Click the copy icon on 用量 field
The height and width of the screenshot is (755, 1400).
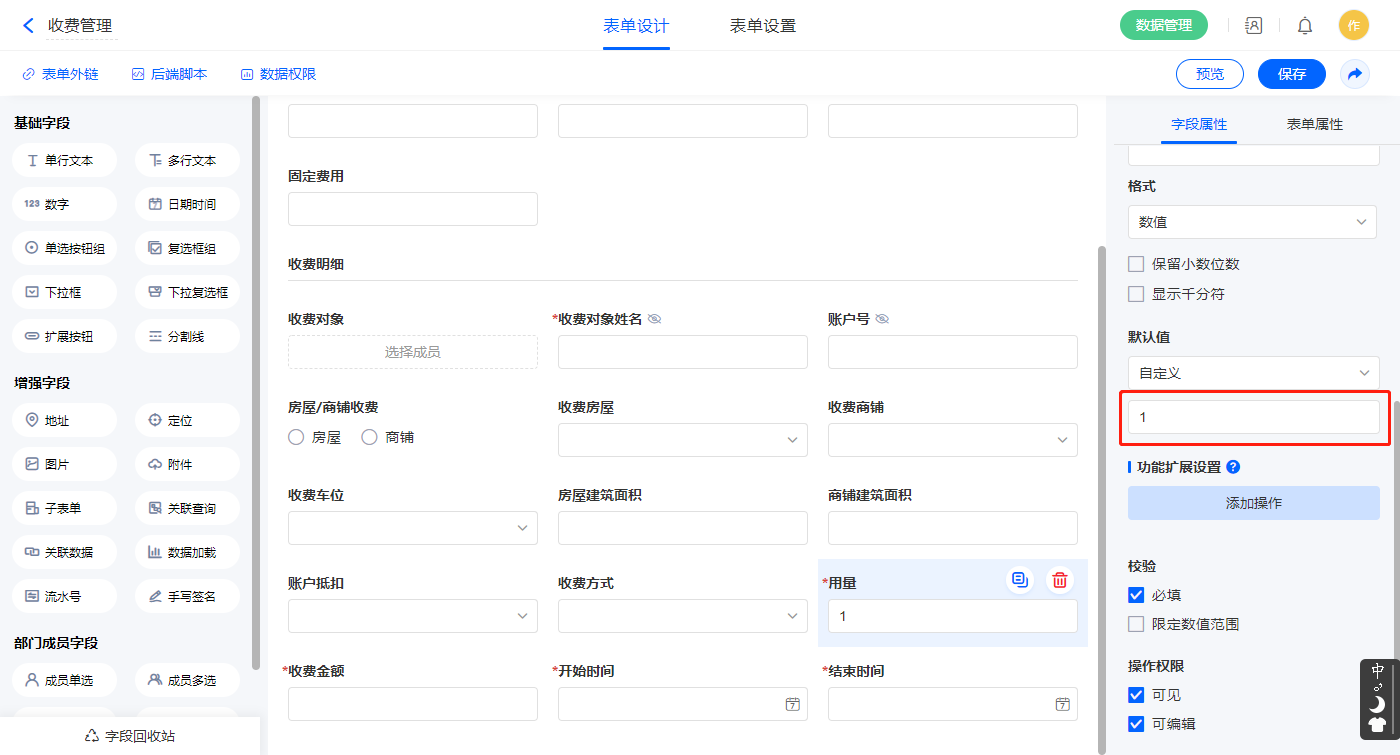pyautogui.click(x=1019, y=580)
